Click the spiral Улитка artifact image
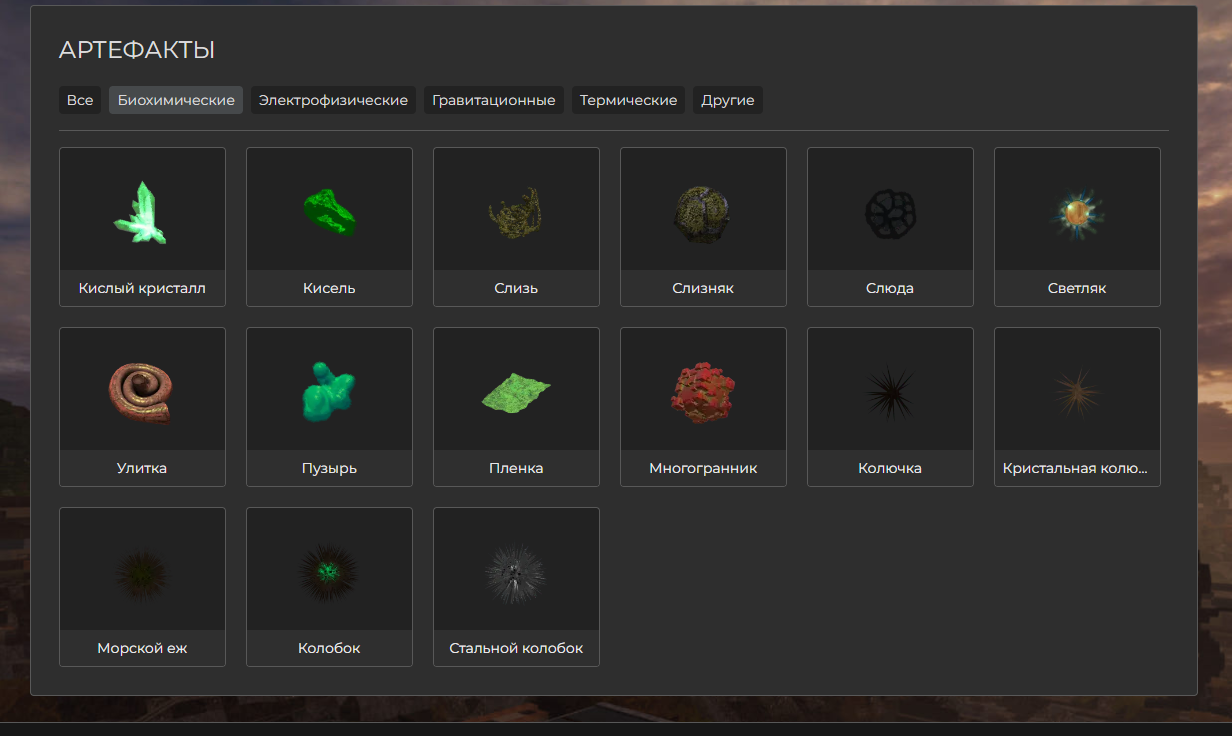The height and width of the screenshot is (736, 1232). [142, 392]
